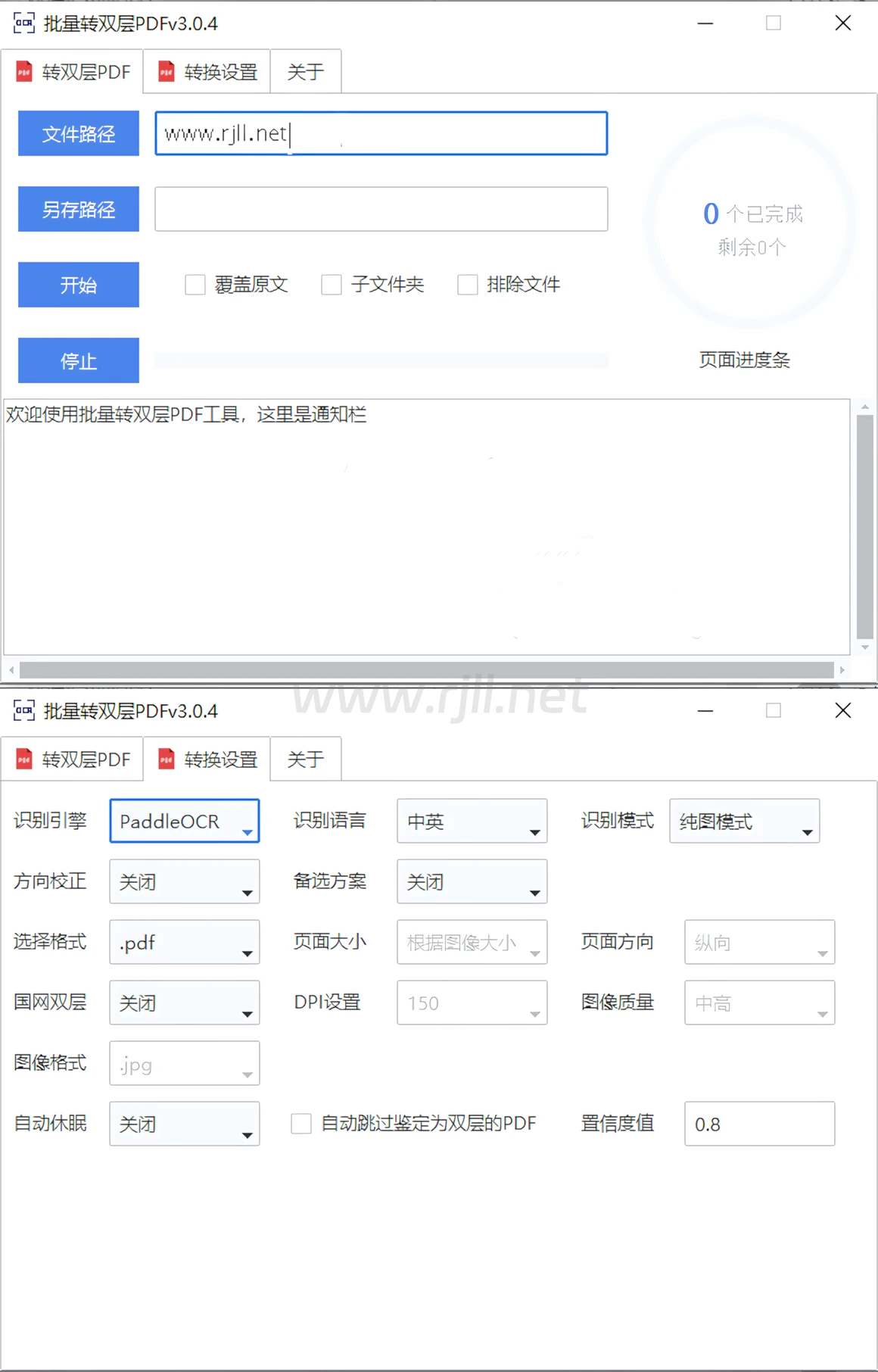Toggle the 子文件夹 checkbox
This screenshot has width=878, height=1372.
(332, 285)
